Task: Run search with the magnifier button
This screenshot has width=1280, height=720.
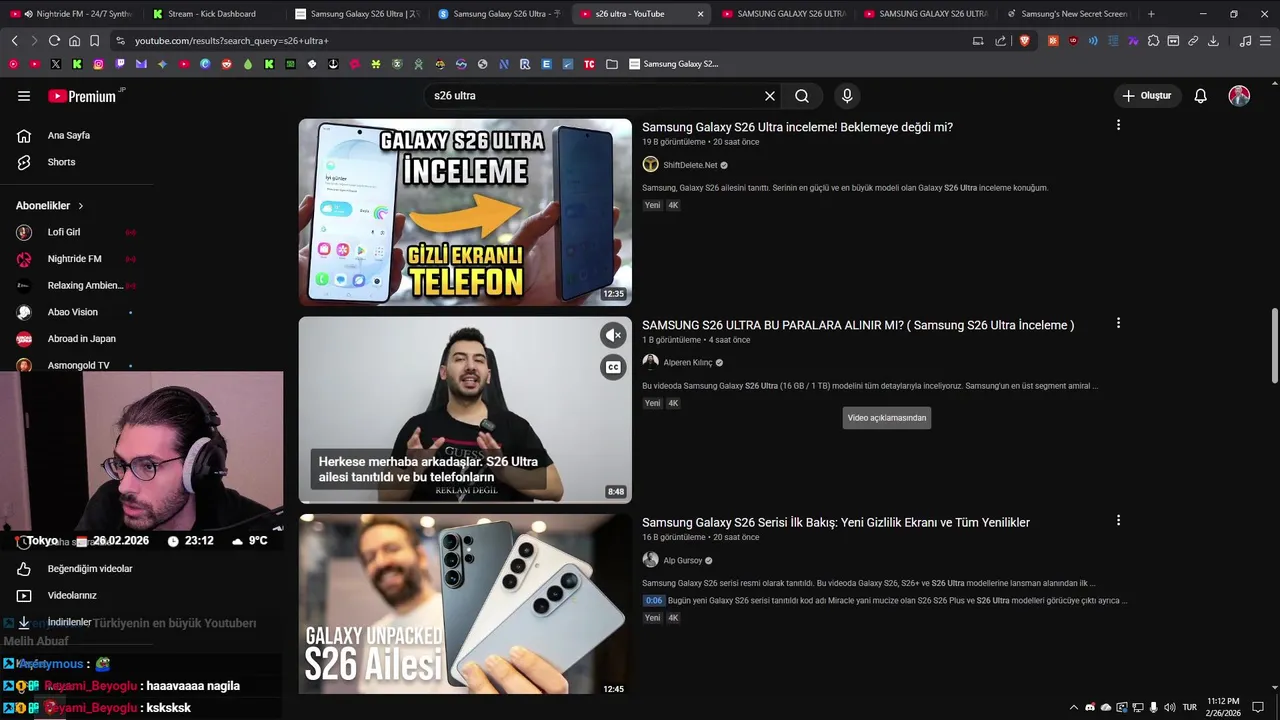Action: (802, 96)
